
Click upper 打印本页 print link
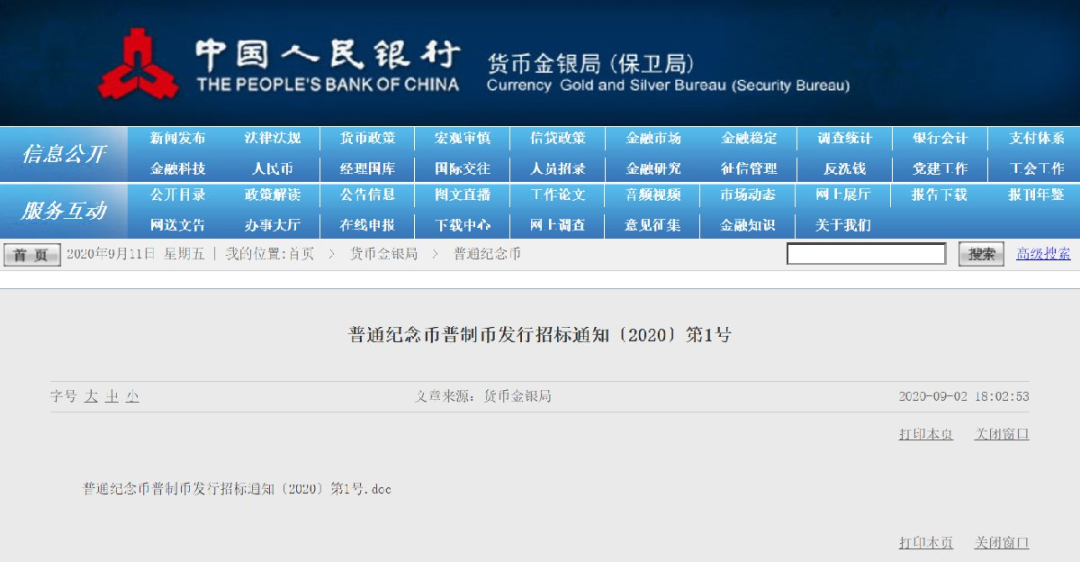(x=926, y=434)
